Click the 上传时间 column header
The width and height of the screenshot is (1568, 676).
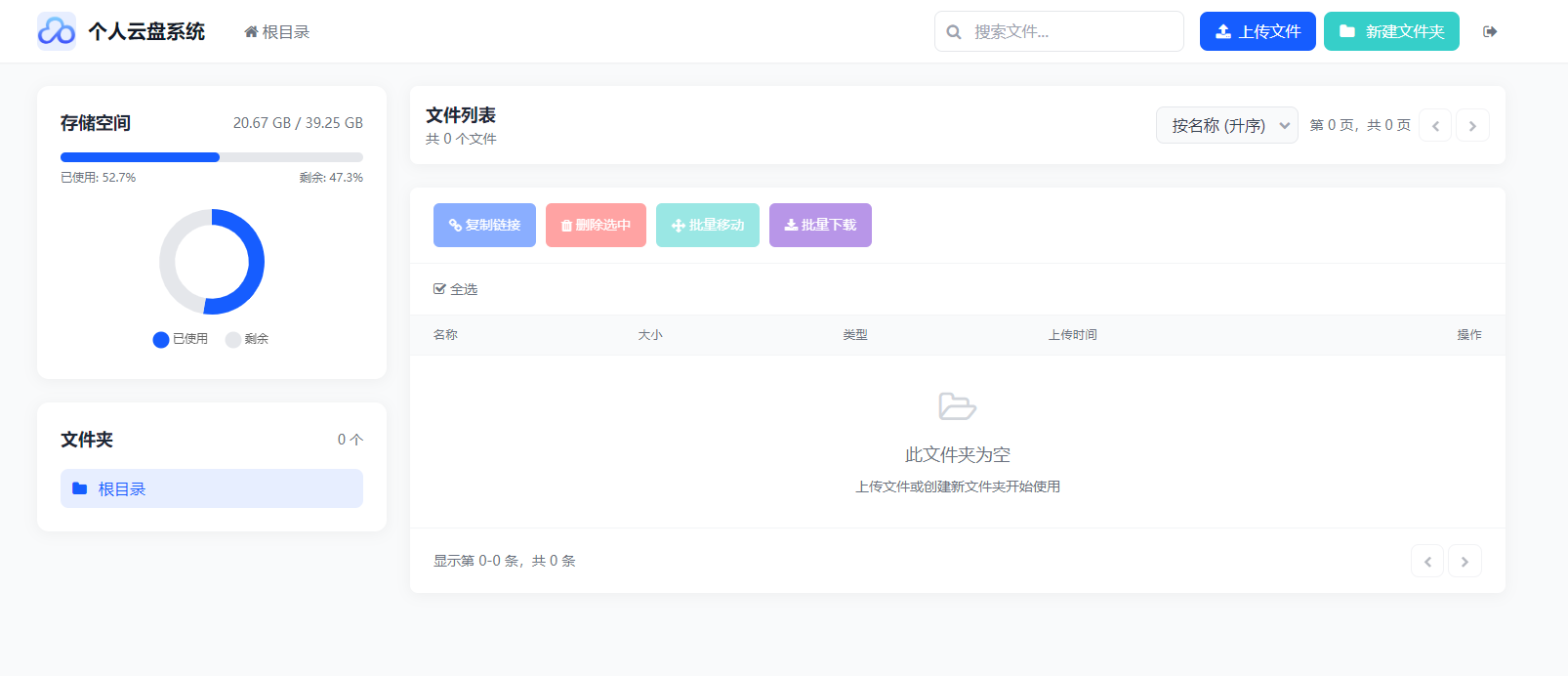[1073, 335]
